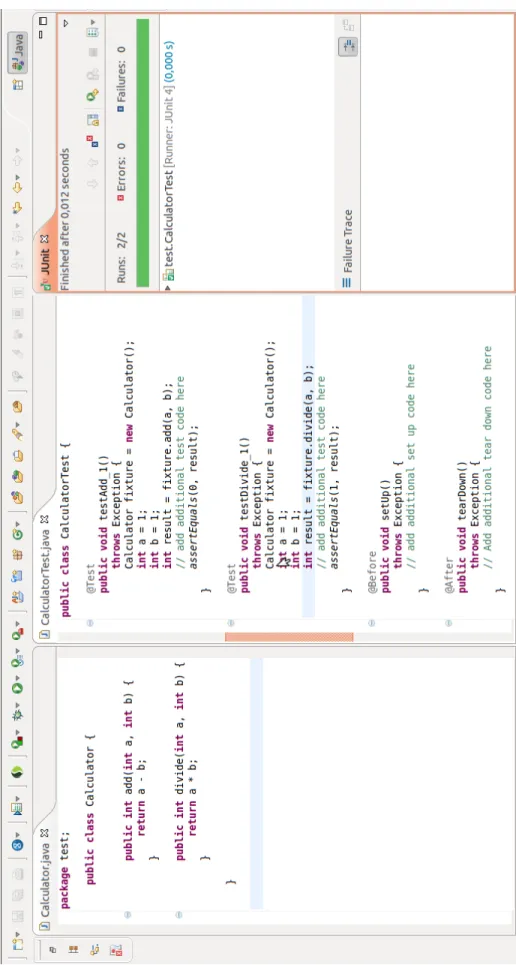Click Test Run History icon in JUnit view
Screen dimensions: 516x965
pos(92,33)
